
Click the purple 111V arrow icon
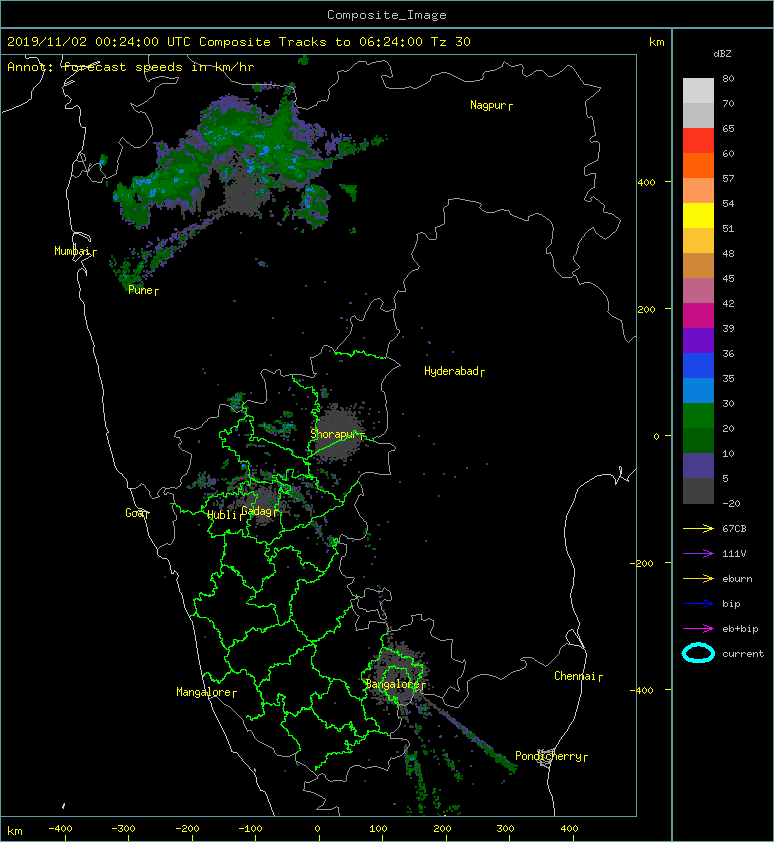(x=698, y=553)
